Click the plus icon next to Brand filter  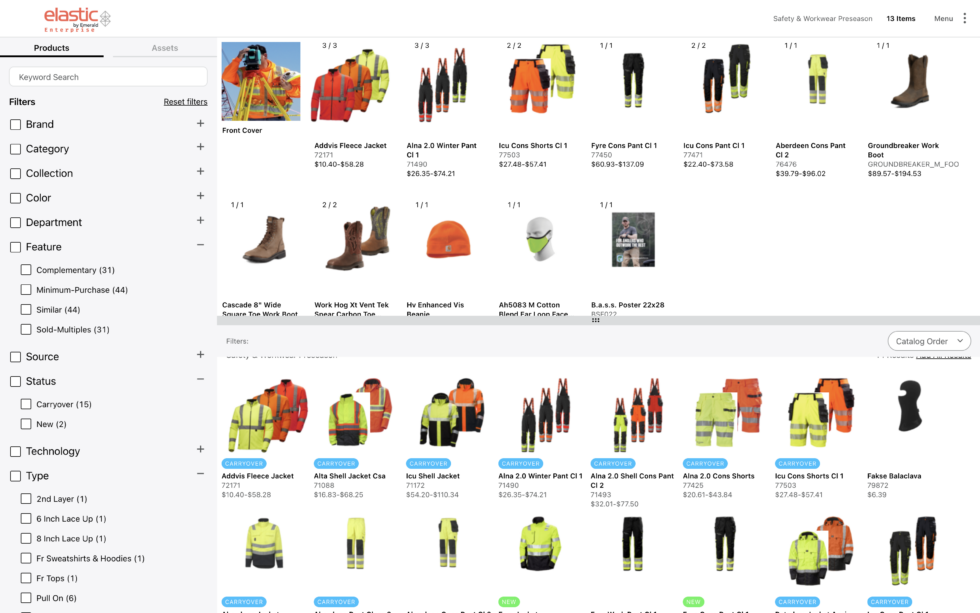tap(200, 124)
